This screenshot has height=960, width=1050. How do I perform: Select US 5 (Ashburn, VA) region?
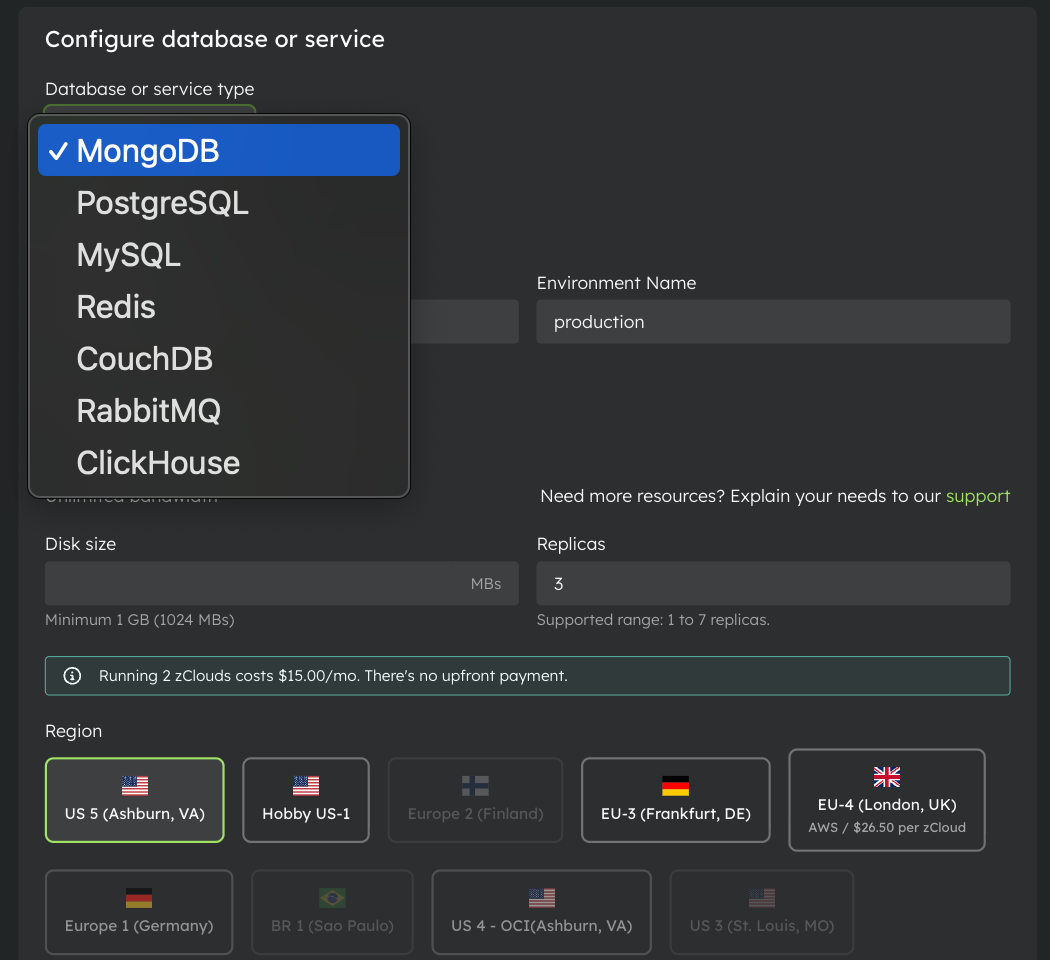pyautogui.click(x=135, y=800)
